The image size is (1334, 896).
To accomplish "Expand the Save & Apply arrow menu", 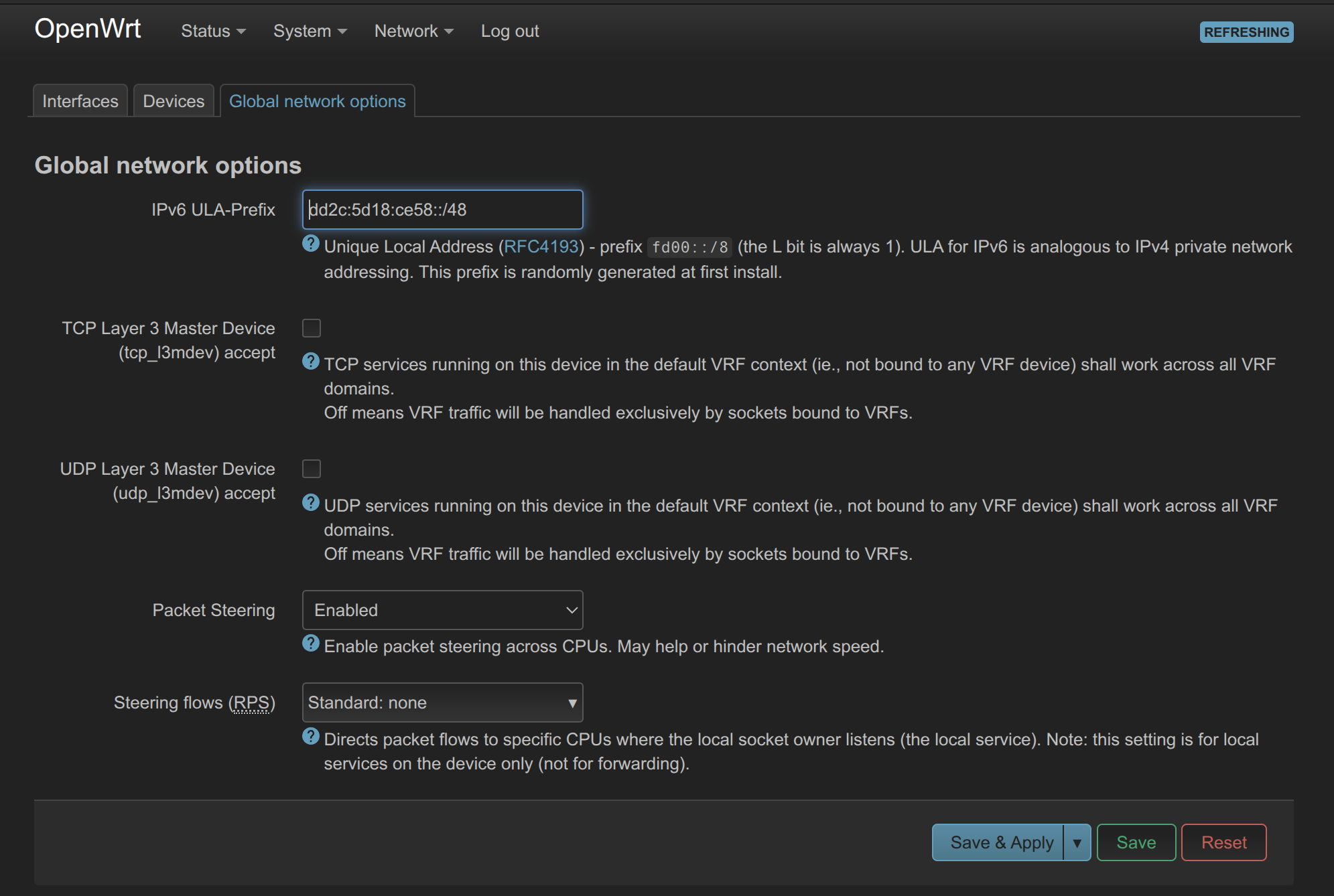I will [x=1077, y=842].
